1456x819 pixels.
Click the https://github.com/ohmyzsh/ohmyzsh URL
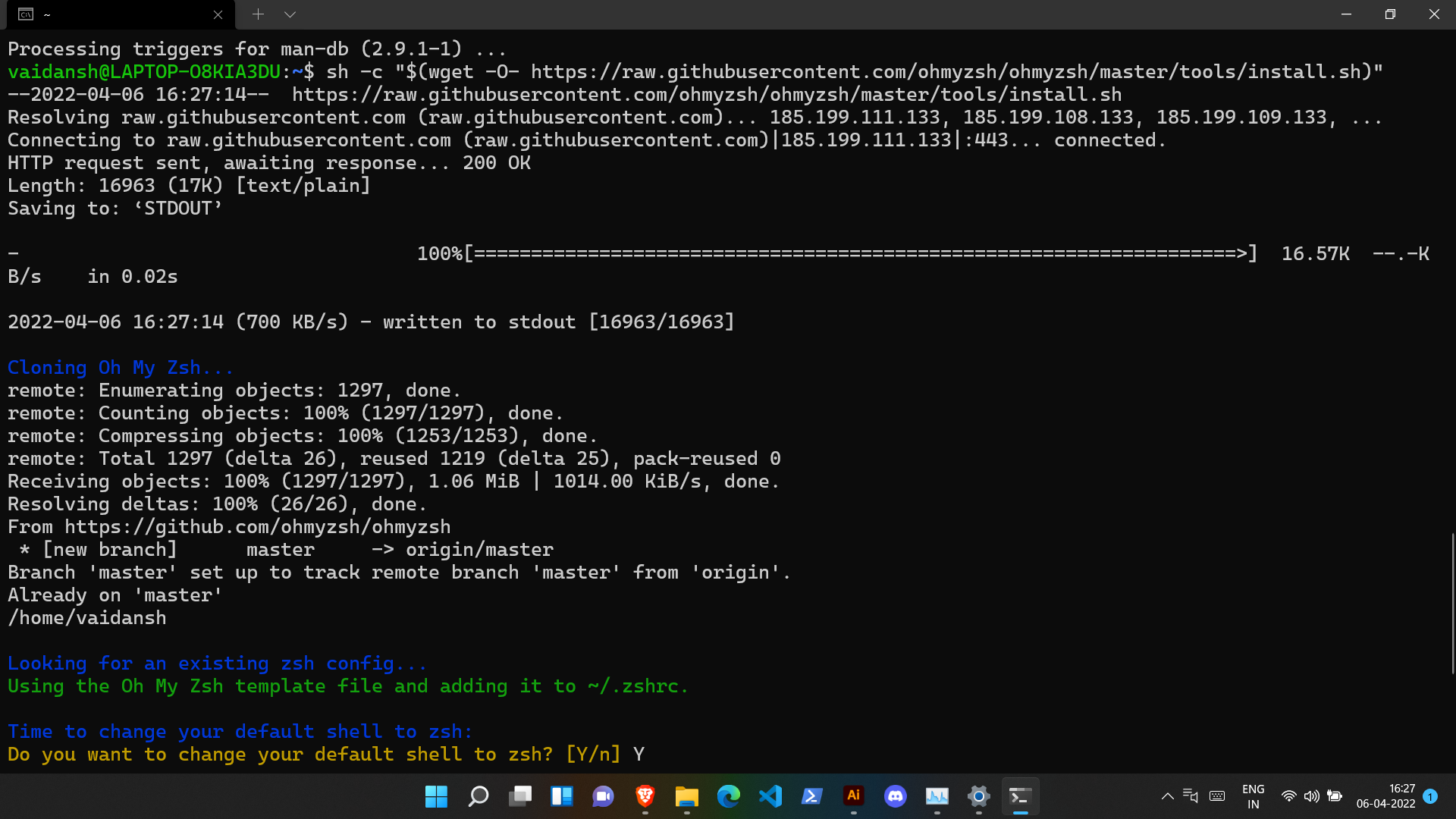(x=258, y=527)
